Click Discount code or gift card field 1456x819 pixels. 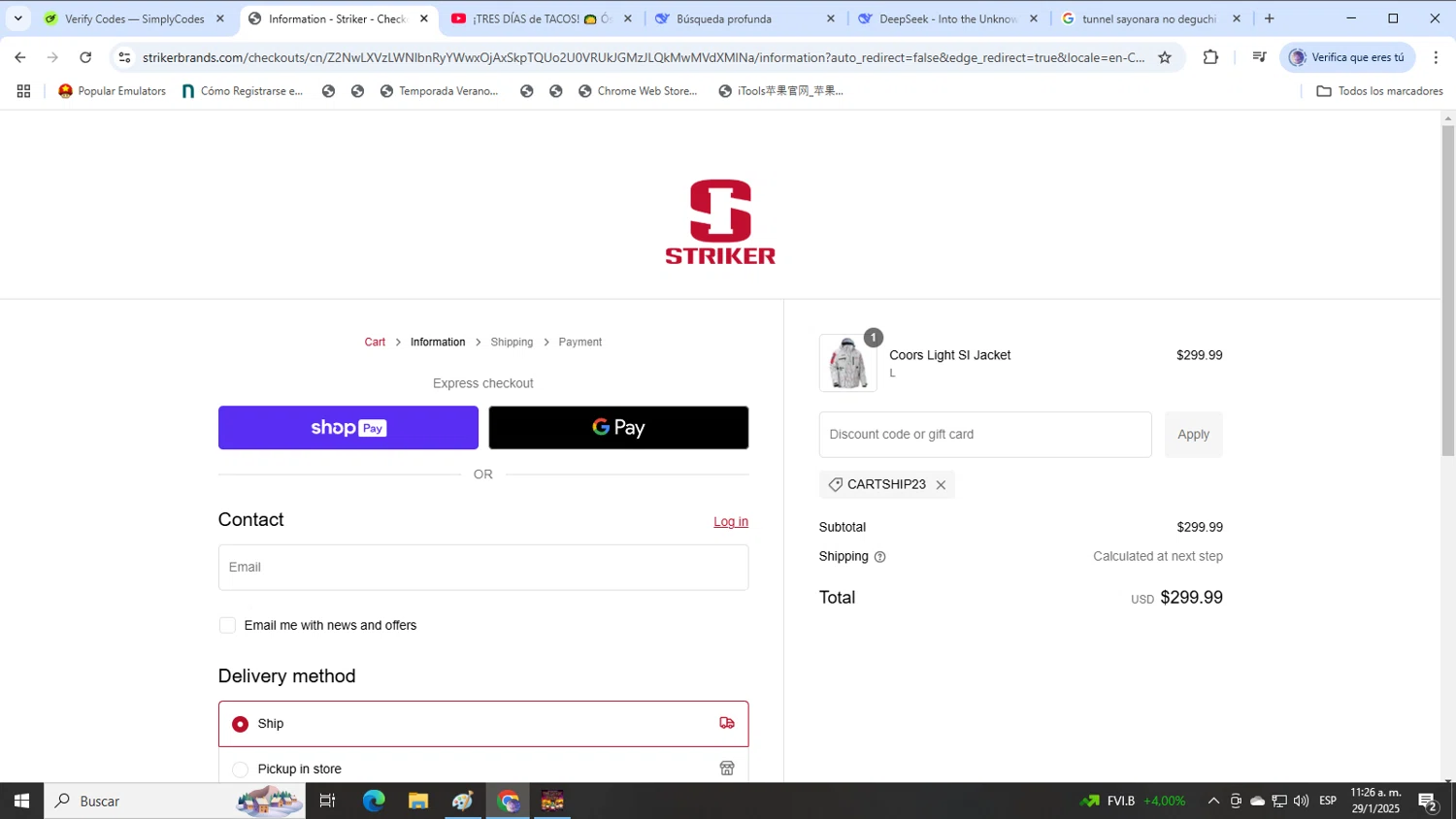click(x=985, y=435)
